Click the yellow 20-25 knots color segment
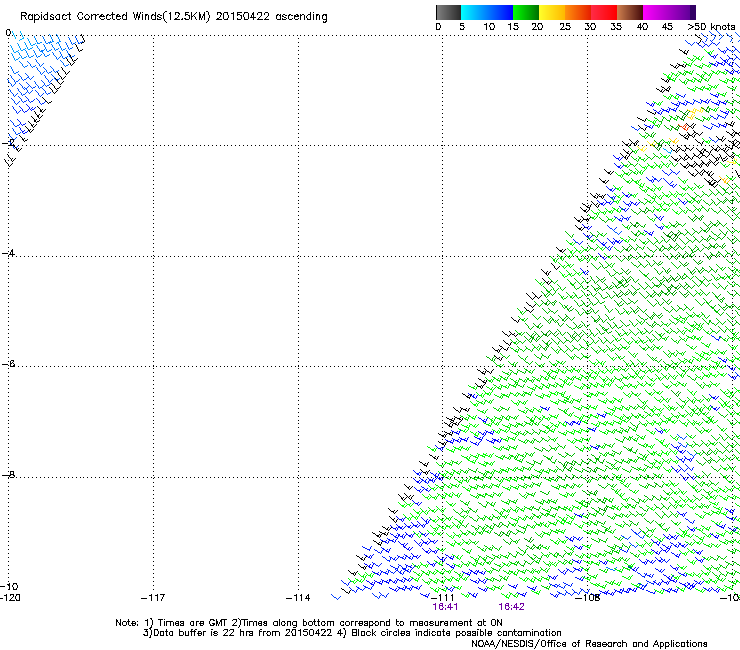Viewport: 740px width, 650px height. point(552,12)
